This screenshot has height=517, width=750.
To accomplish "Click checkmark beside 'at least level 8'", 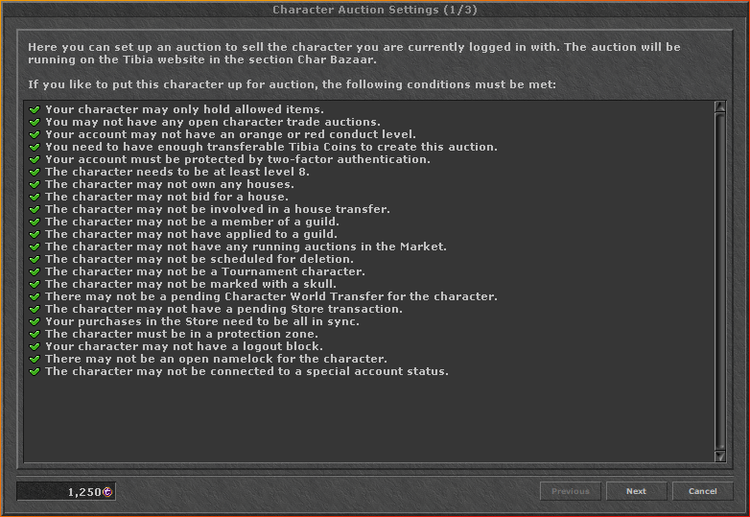I will 34,172.
